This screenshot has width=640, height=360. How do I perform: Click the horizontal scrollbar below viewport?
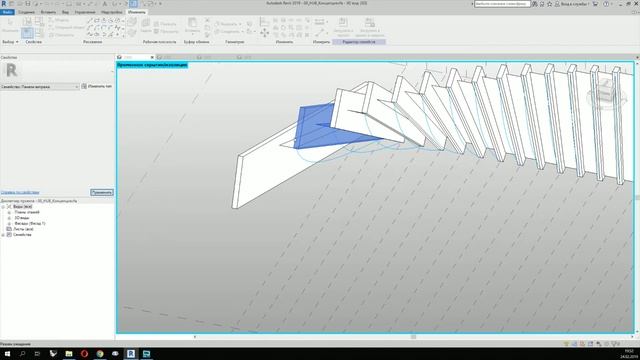coord(413,337)
